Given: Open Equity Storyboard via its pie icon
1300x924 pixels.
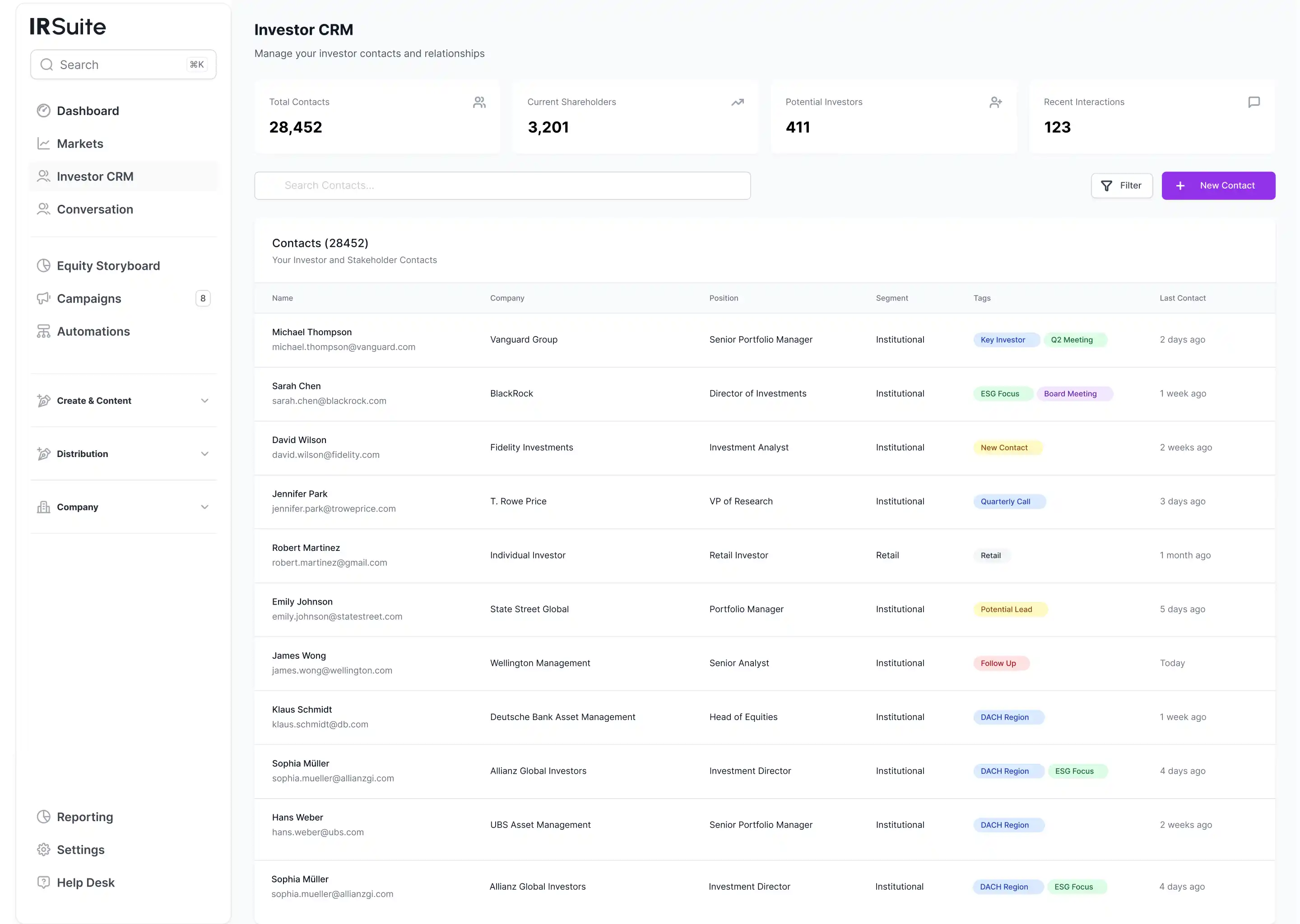Looking at the screenshot, I should coord(44,265).
